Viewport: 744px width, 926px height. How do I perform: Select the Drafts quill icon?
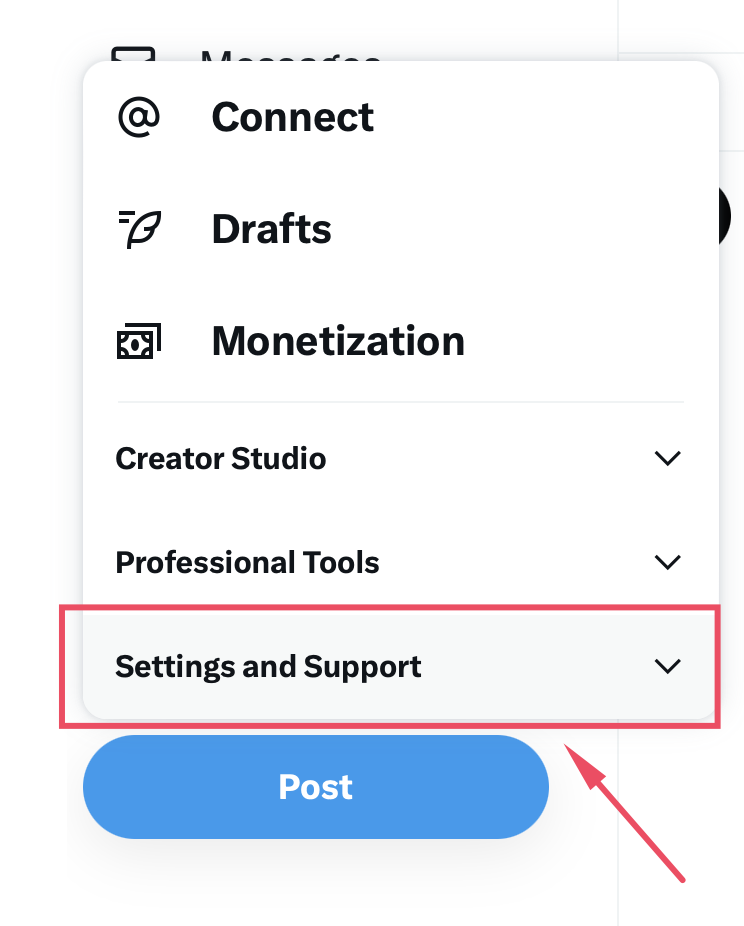(x=140, y=228)
